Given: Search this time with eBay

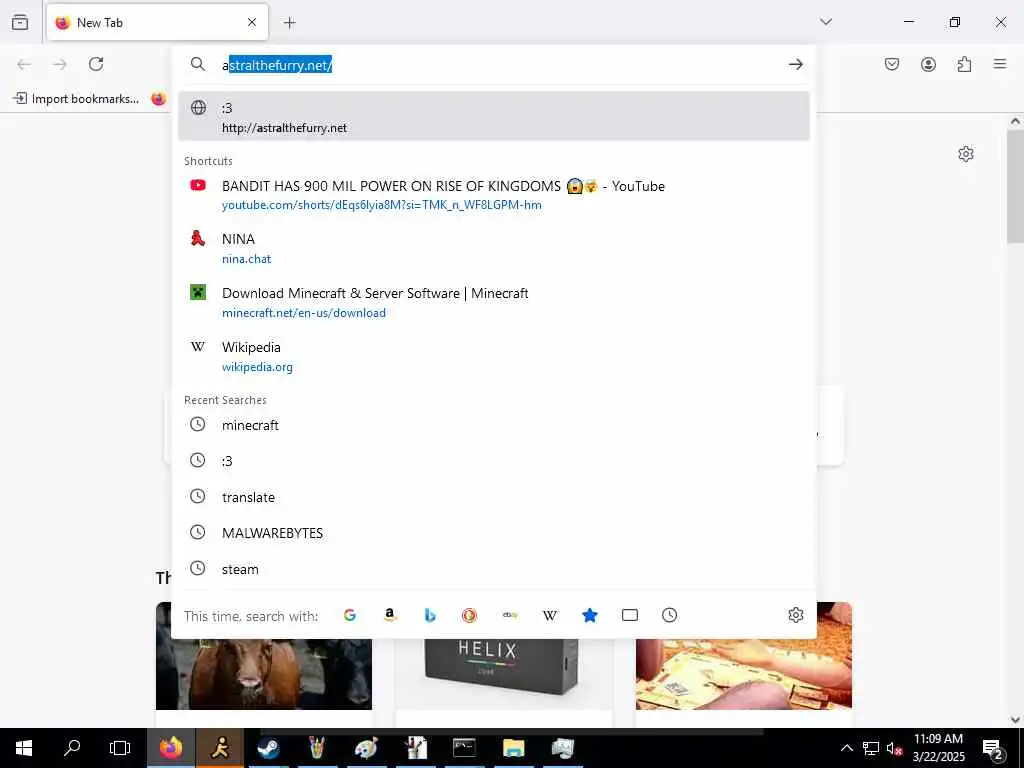Looking at the screenshot, I should (510, 615).
